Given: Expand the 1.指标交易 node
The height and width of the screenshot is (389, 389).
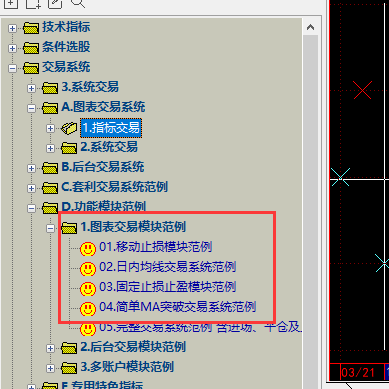Looking at the screenshot, I should point(50,128).
